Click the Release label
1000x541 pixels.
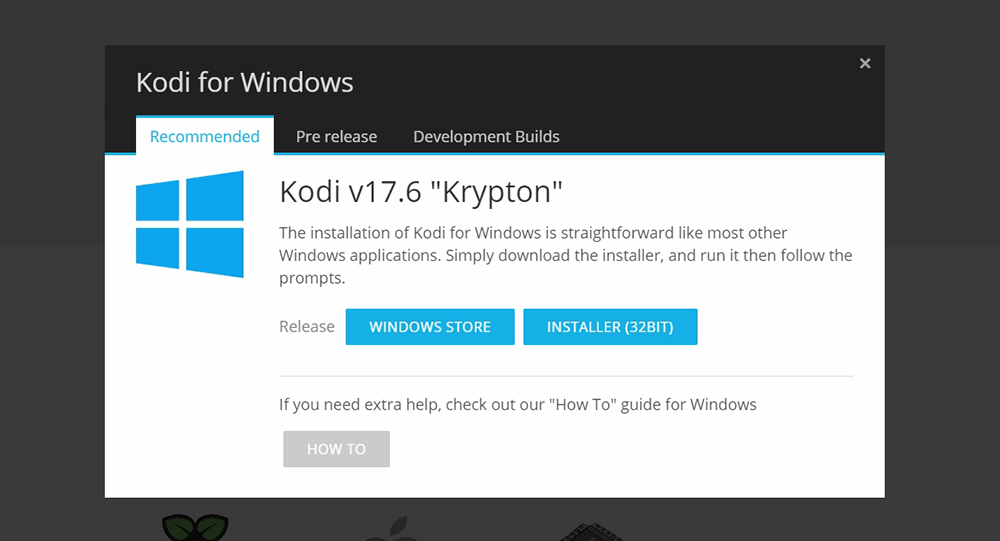pos(307,327)
